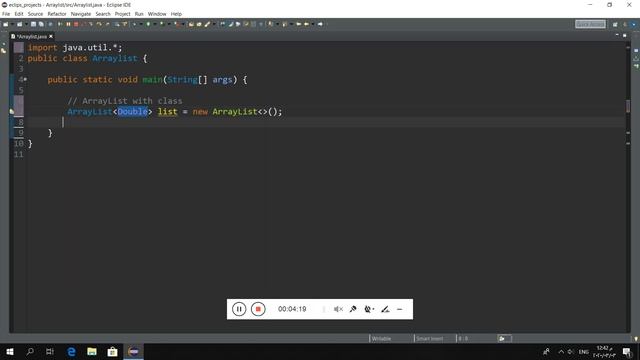This screenshot has width=640, height=360.
Task: Open the File menu
Action: [6, 14]
